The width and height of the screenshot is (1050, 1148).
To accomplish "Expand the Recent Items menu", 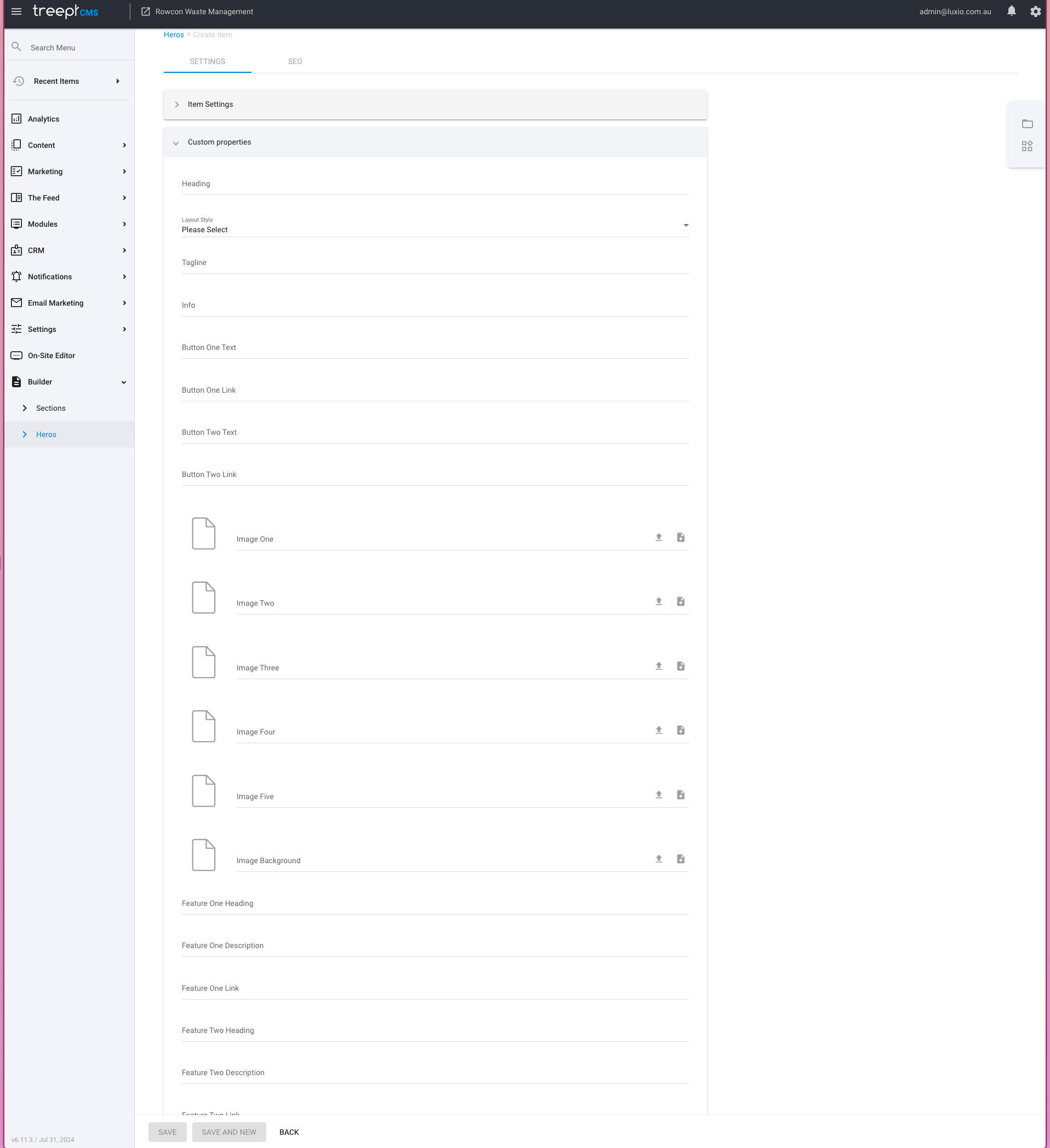I will pos(70,82).
